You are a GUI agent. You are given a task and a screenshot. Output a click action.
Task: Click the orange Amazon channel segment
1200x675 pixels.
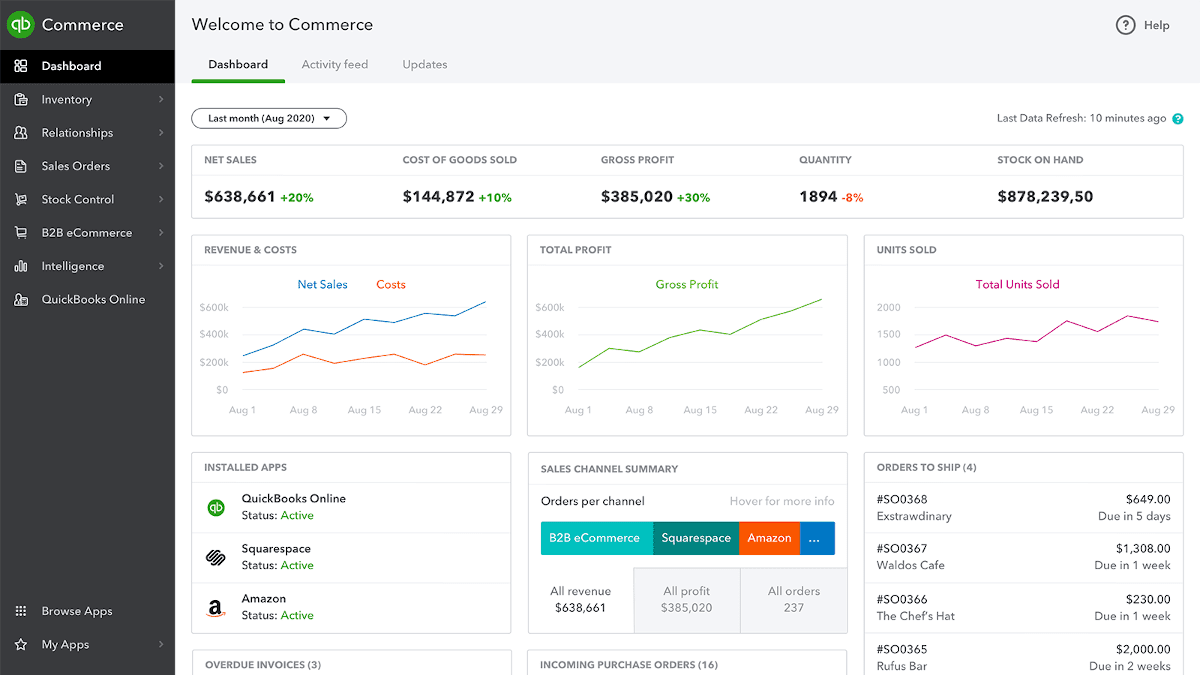click(769, 538)
